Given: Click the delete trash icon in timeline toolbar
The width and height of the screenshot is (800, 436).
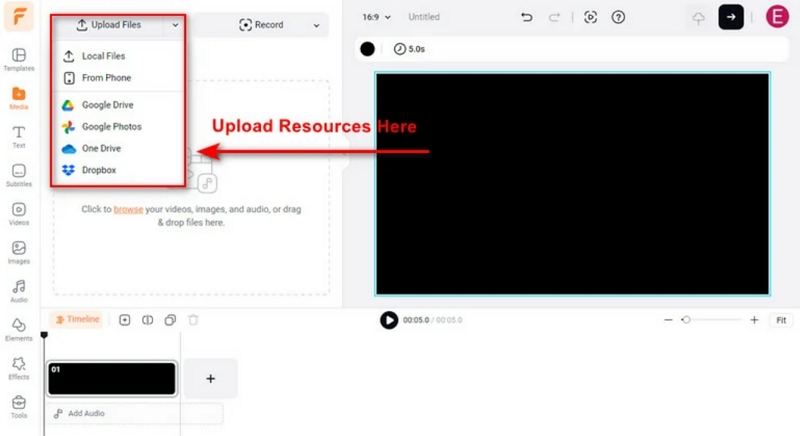Looking at the screenshot, I should [193, 320].
